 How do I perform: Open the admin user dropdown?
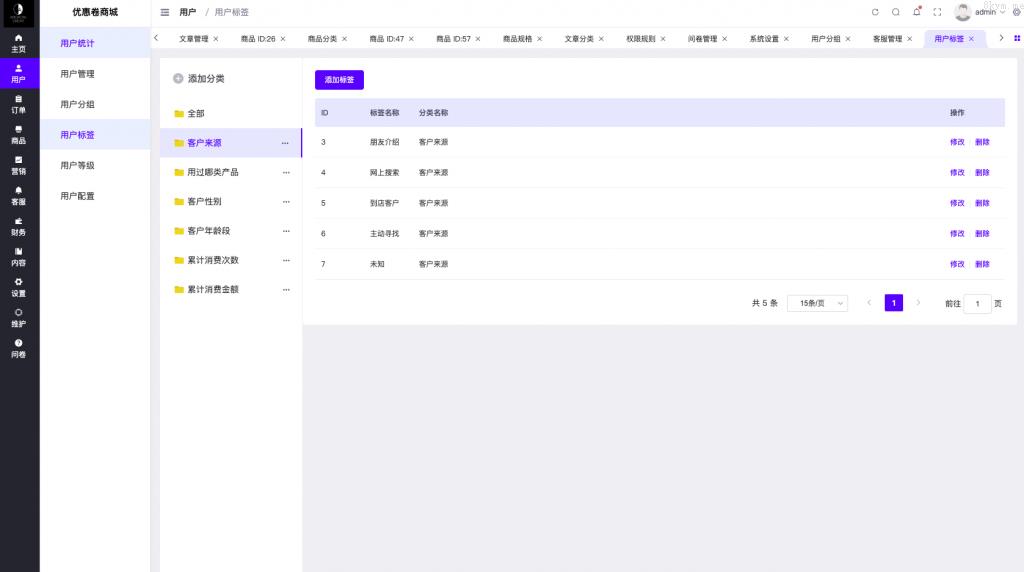(x=988, y=12)
